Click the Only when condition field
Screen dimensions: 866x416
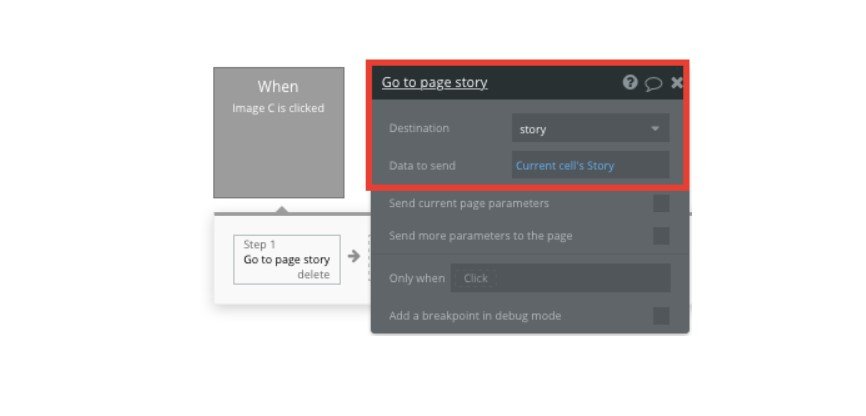[x=561, y=278]
